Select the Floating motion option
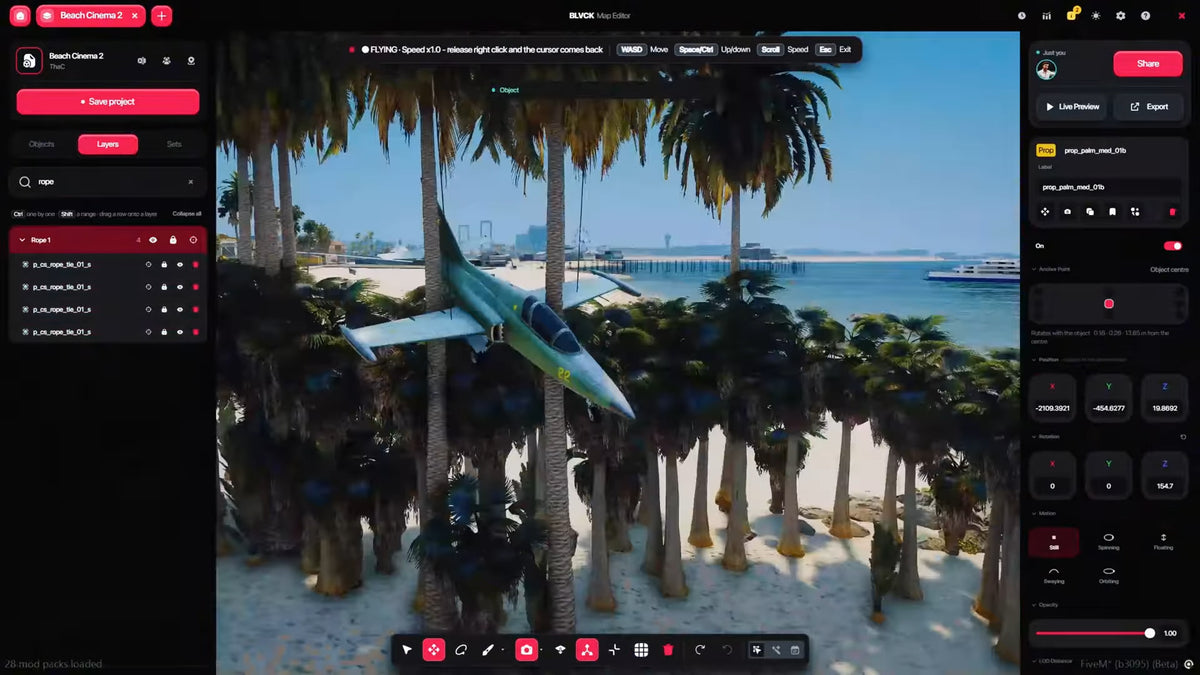The height and width of the screenshot is (675, 1200). 1163,542
